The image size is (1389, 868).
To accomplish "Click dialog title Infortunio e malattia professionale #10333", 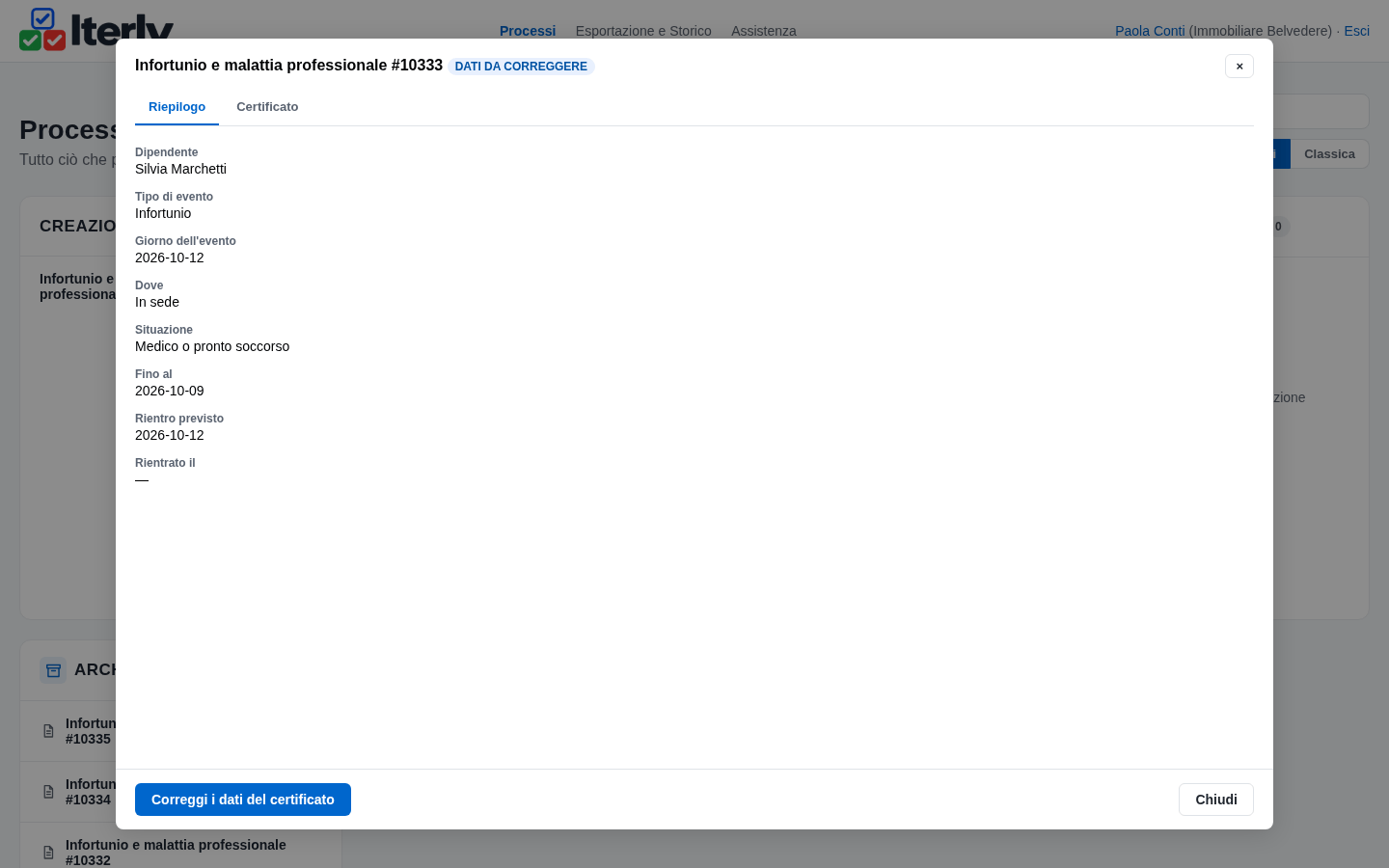I will tap(288, 66).
